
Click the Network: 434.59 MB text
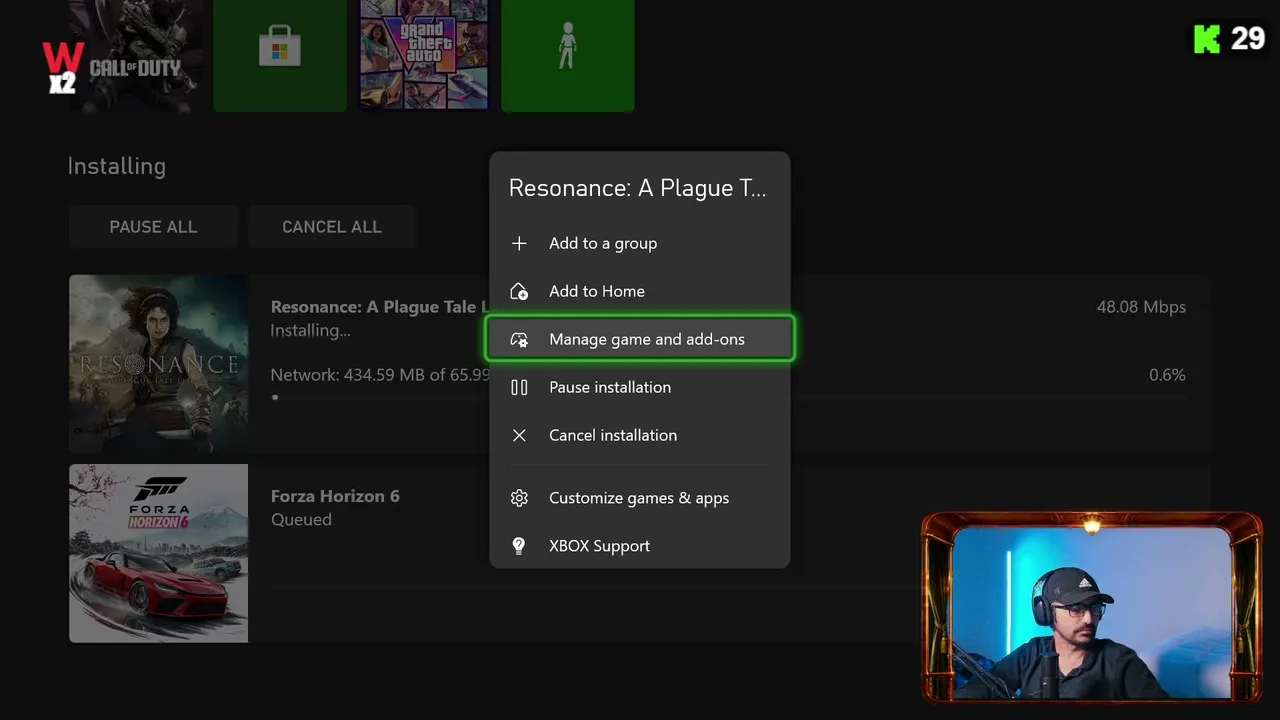pyautogui.click(x=380, y=375)
